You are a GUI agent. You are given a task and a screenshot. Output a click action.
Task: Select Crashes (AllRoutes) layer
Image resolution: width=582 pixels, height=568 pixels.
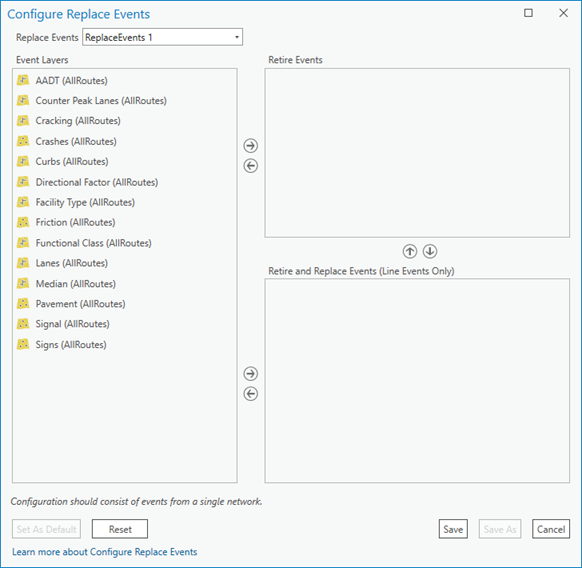76,141
